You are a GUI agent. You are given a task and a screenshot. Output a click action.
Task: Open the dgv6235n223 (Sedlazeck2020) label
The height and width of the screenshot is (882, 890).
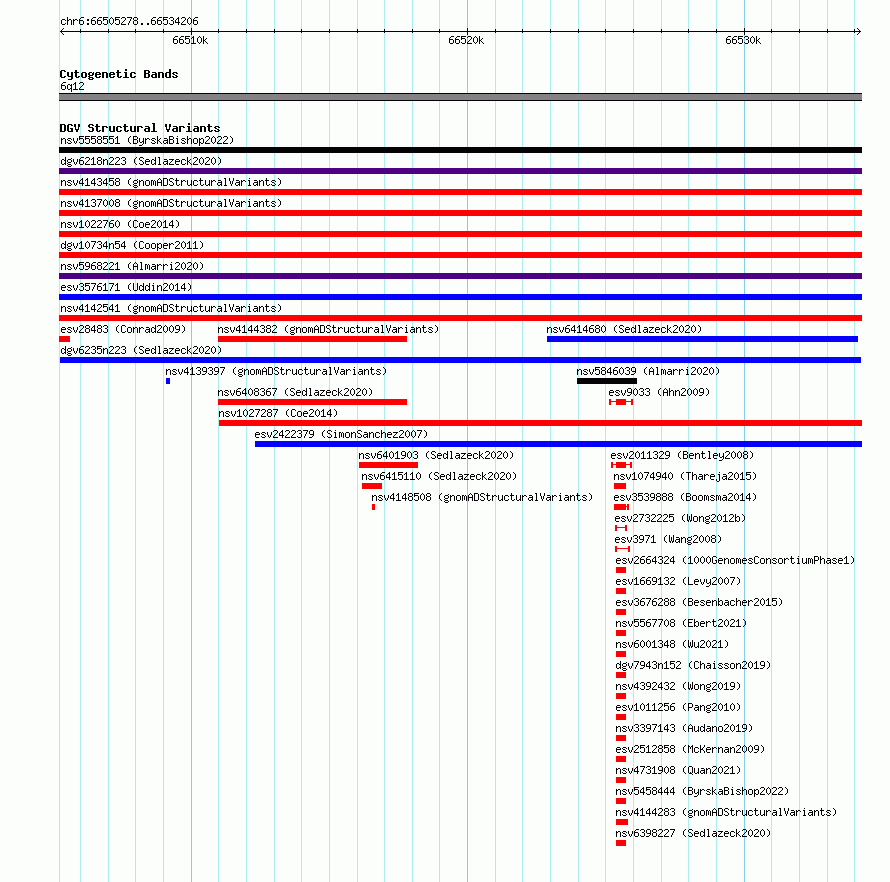point(141,350)
